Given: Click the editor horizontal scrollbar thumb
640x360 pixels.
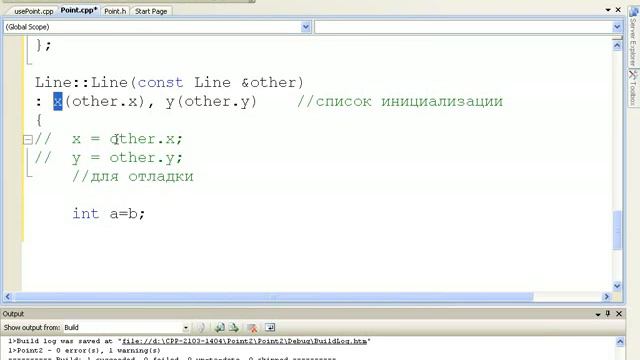Looking at the screenshot, I should (x=273, y=297).
